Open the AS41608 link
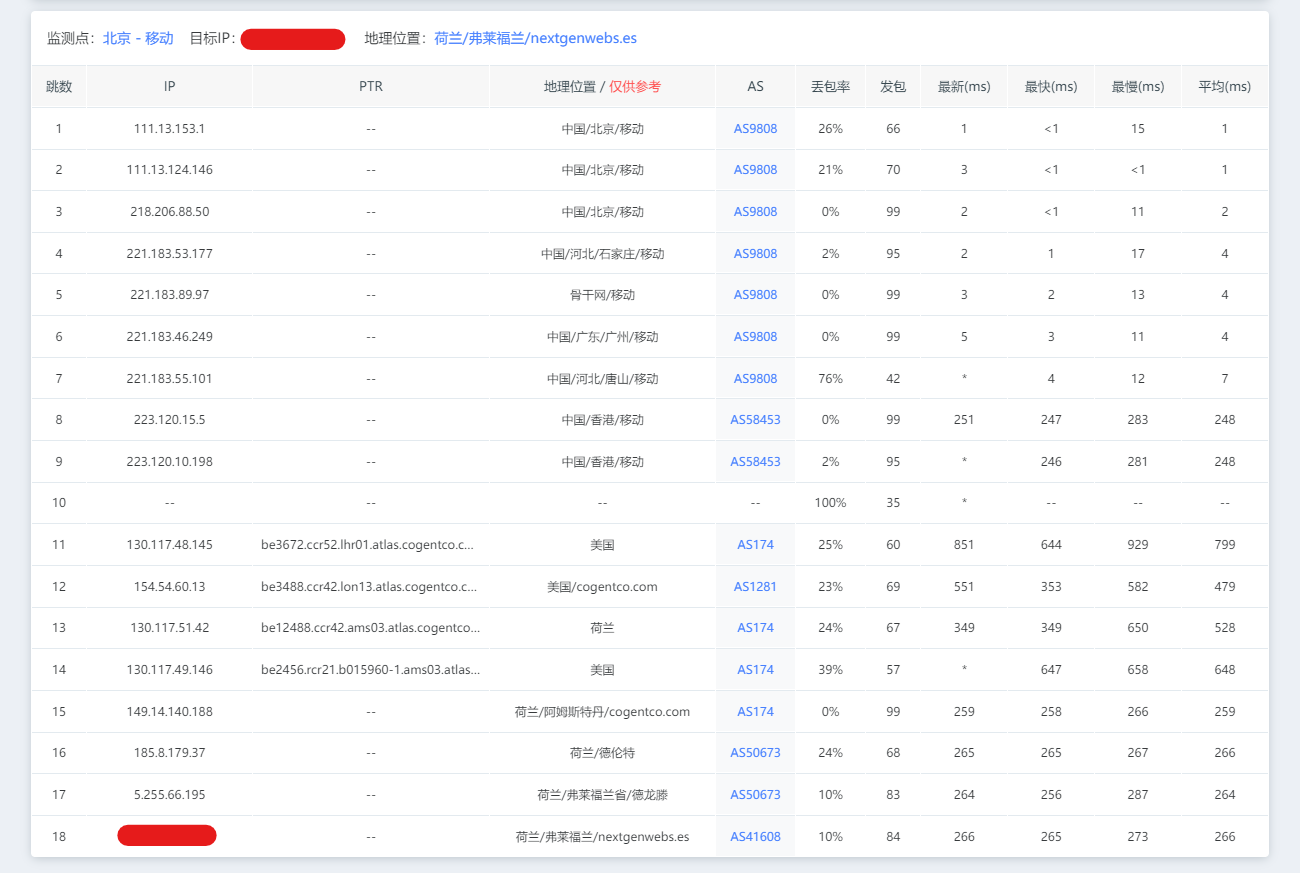 [x=755, y=837]
